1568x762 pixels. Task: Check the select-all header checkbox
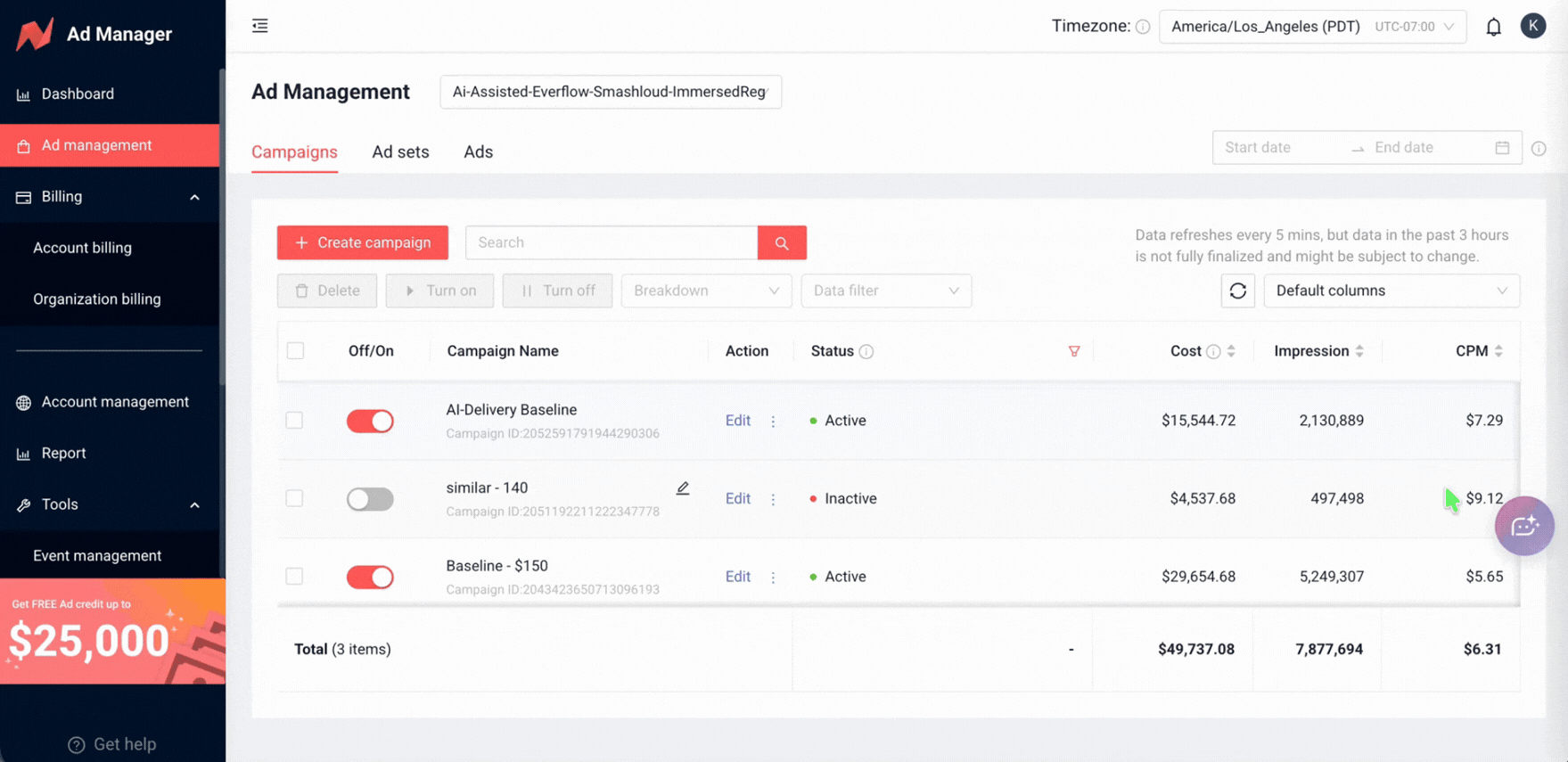pyautogui.click(x=295, y=351)
